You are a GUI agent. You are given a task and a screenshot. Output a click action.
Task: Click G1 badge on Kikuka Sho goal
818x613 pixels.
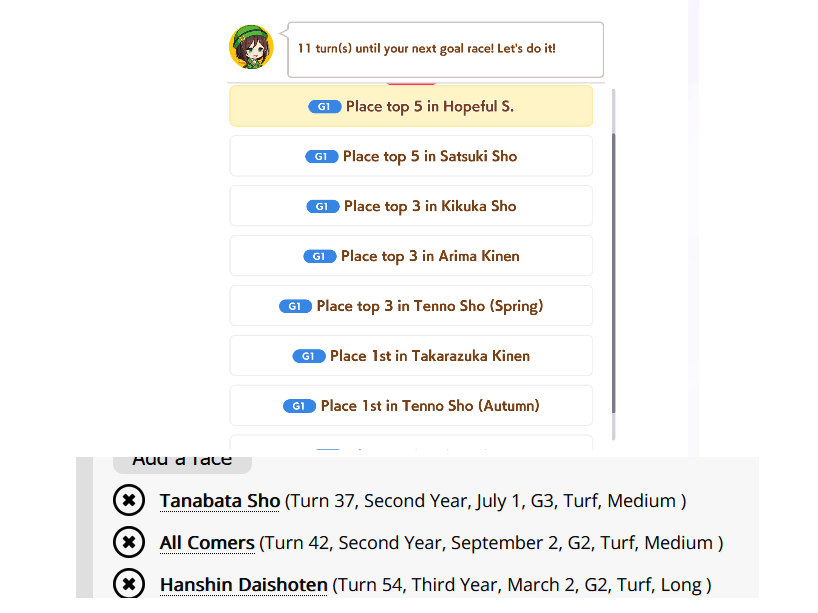322,207
